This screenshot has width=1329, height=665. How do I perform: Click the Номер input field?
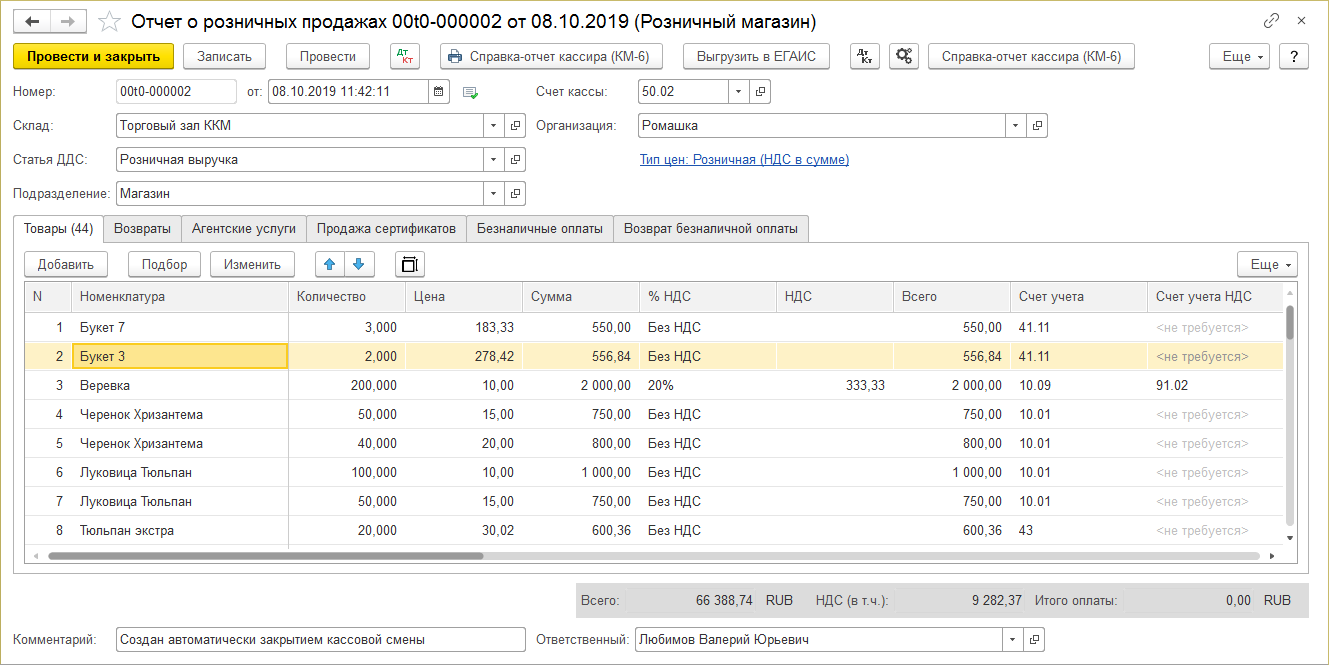[176, 92]
